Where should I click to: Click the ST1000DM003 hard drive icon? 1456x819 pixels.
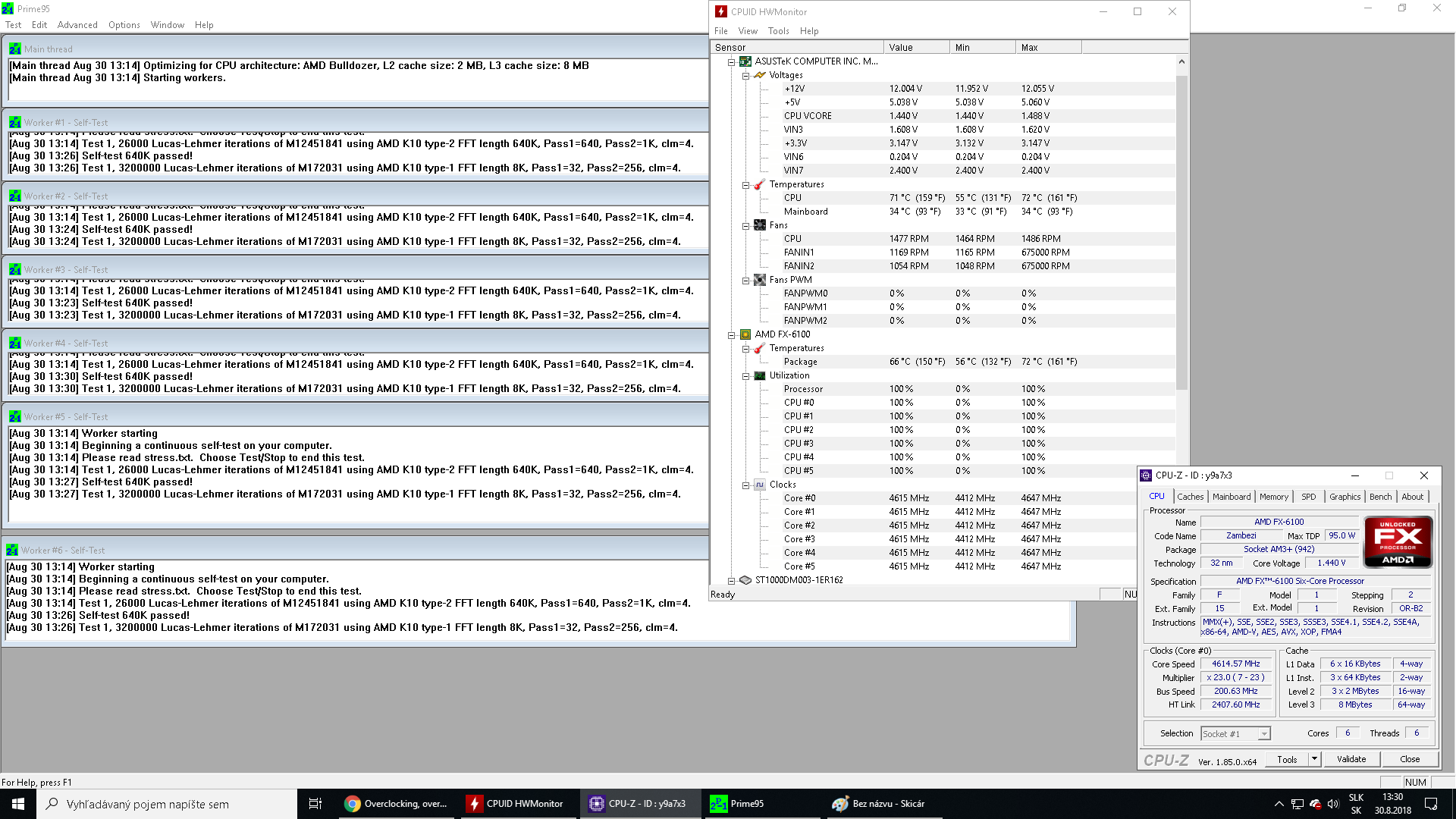click(745, 580)
